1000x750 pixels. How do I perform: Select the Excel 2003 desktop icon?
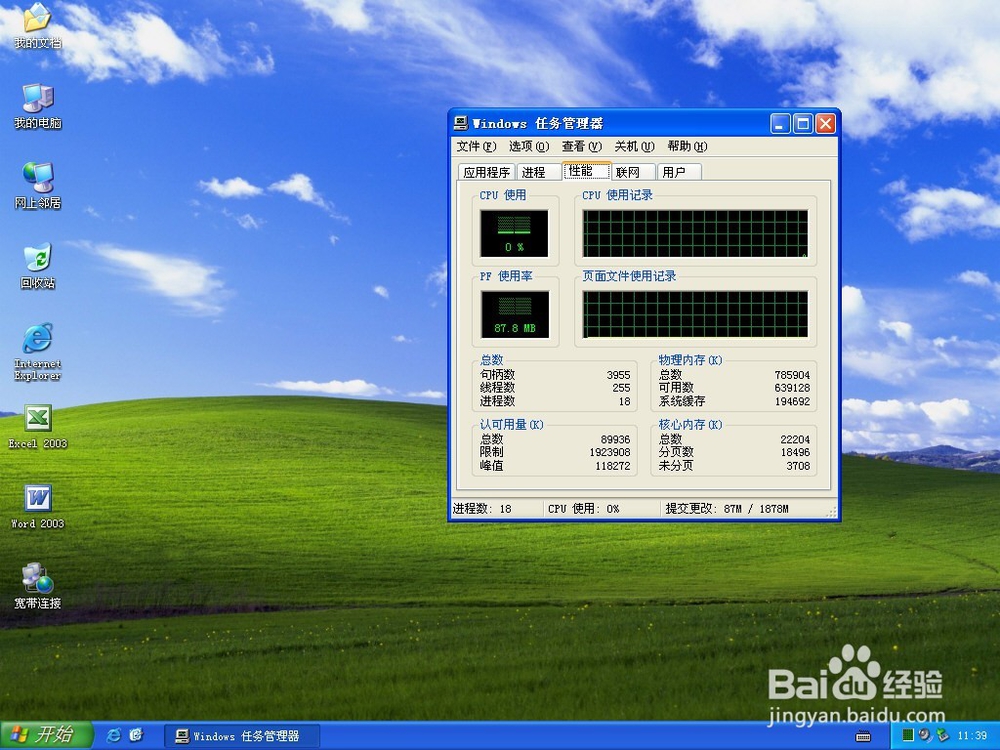pos(38,427)
